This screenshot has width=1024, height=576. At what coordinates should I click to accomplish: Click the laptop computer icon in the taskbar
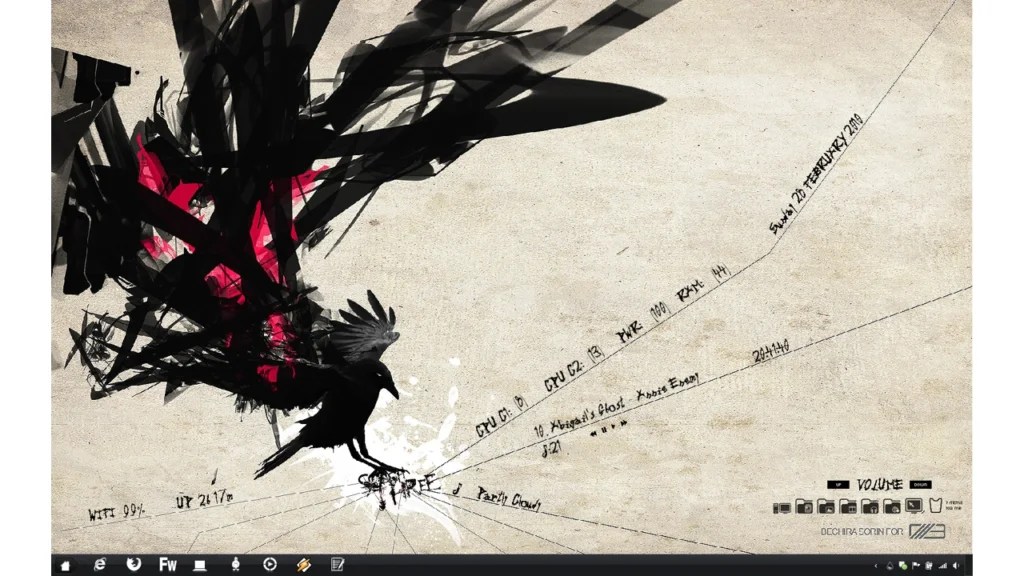pyautogui.click(x=200, y=566)
